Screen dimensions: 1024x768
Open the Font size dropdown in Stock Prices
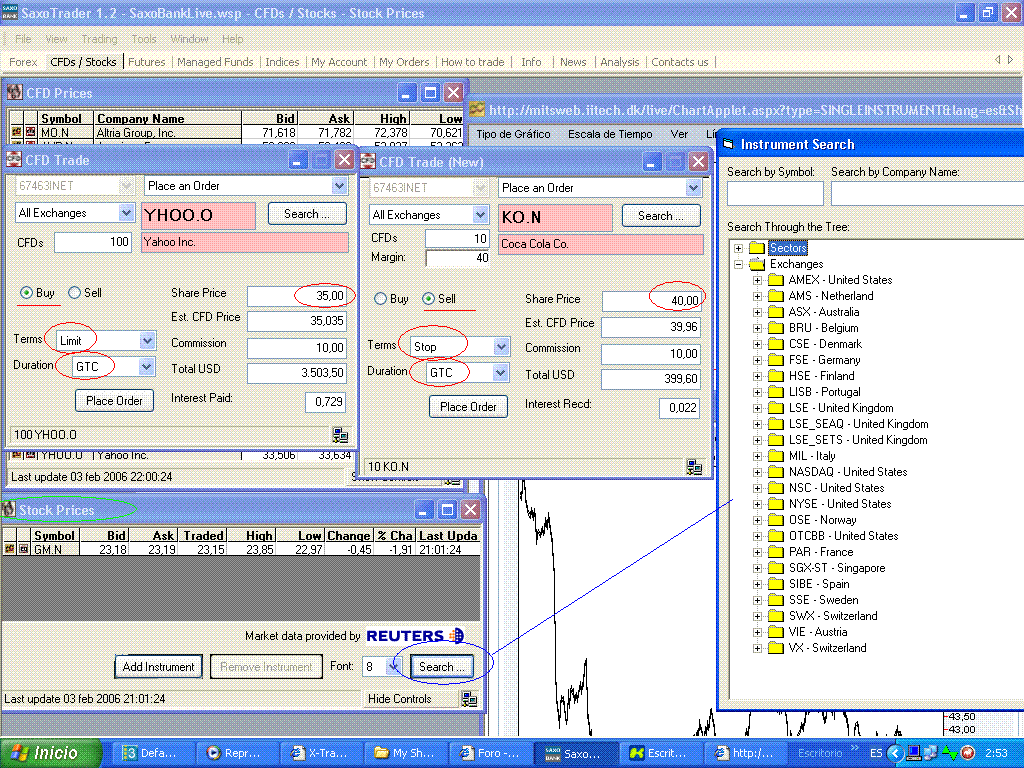(392, 666)
